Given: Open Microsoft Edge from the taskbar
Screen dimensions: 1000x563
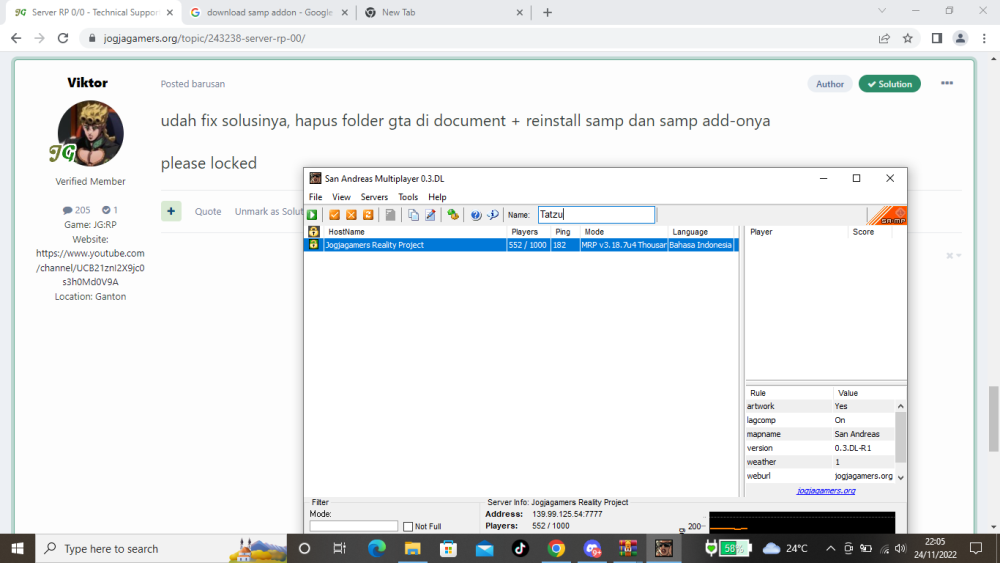Looking at the screenshot, I should tap(376, 548).
